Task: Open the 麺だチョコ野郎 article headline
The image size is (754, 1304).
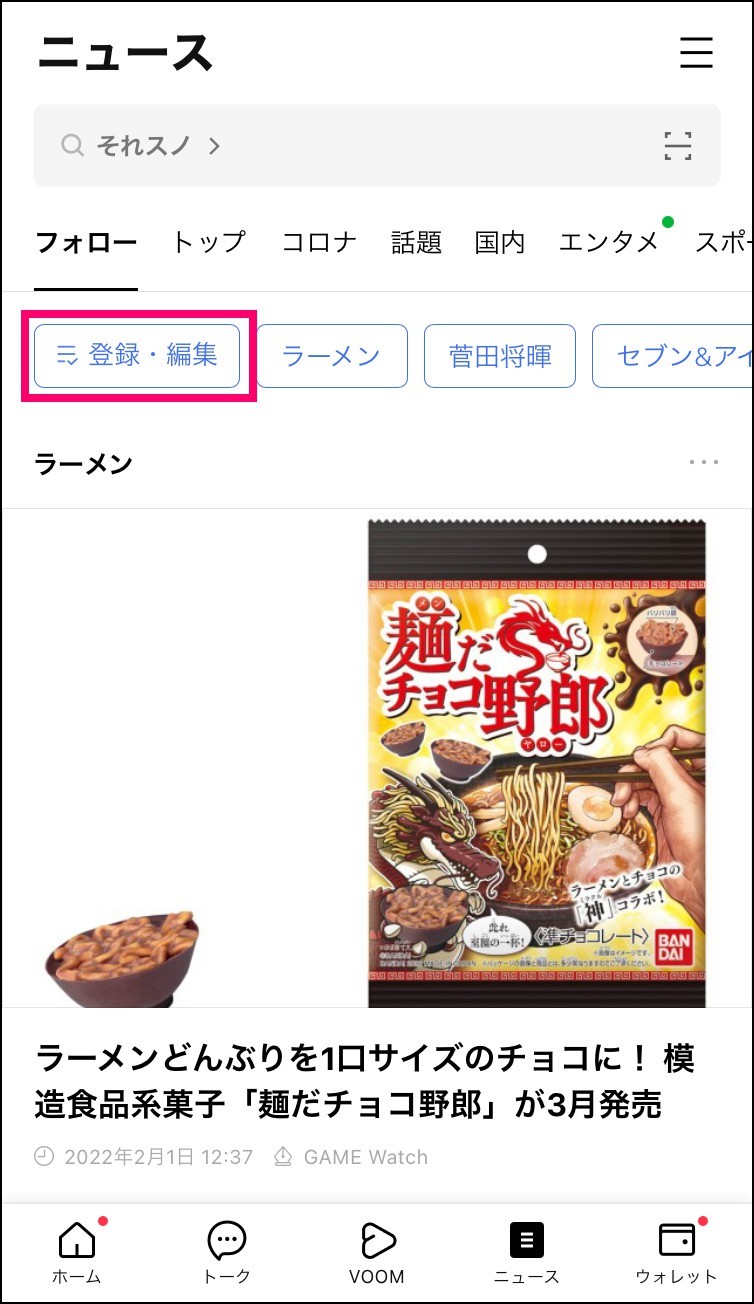Action: 365,1081
